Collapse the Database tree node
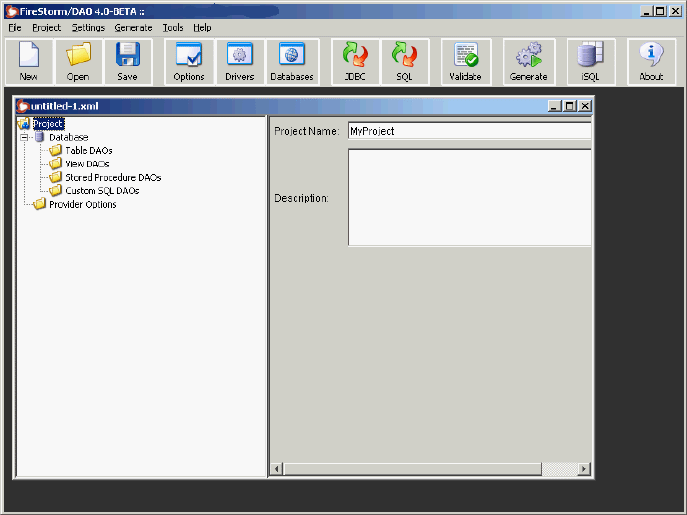Screen dimensions: 687x515 [24, 137]
